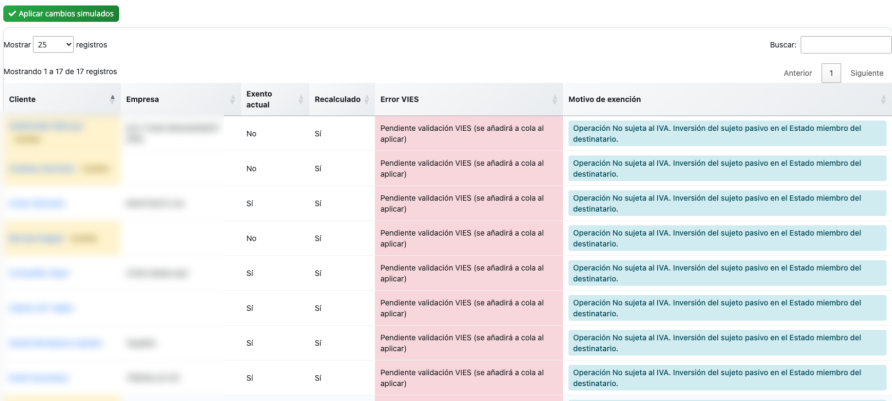Click the sort arrow in Motivo de exención column
The height and width of the screenshot is (401, 892).
point(883,99)
